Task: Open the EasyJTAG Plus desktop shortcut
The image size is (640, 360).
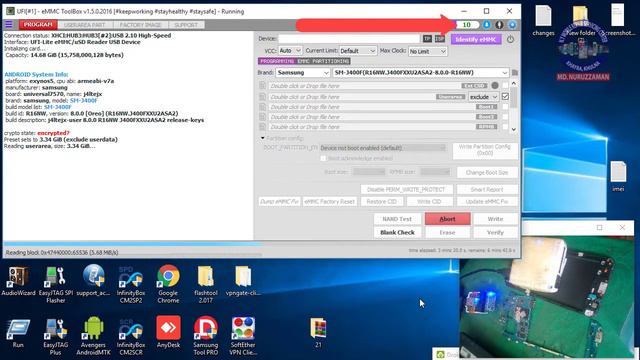Action: pyautogui.click(x=56, y=336)
